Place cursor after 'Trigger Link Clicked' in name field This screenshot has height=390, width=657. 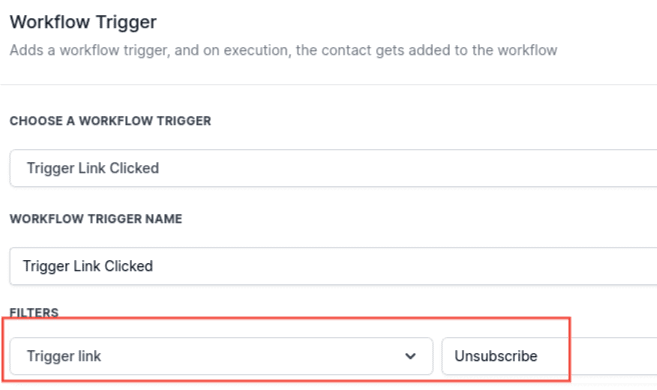(154, 266)
